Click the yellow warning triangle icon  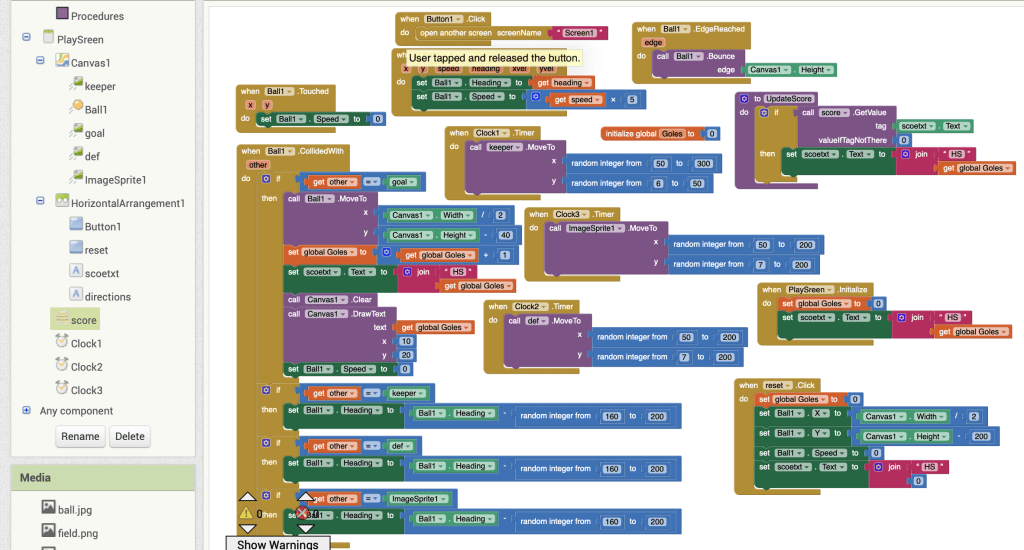[x=246, y=513]
